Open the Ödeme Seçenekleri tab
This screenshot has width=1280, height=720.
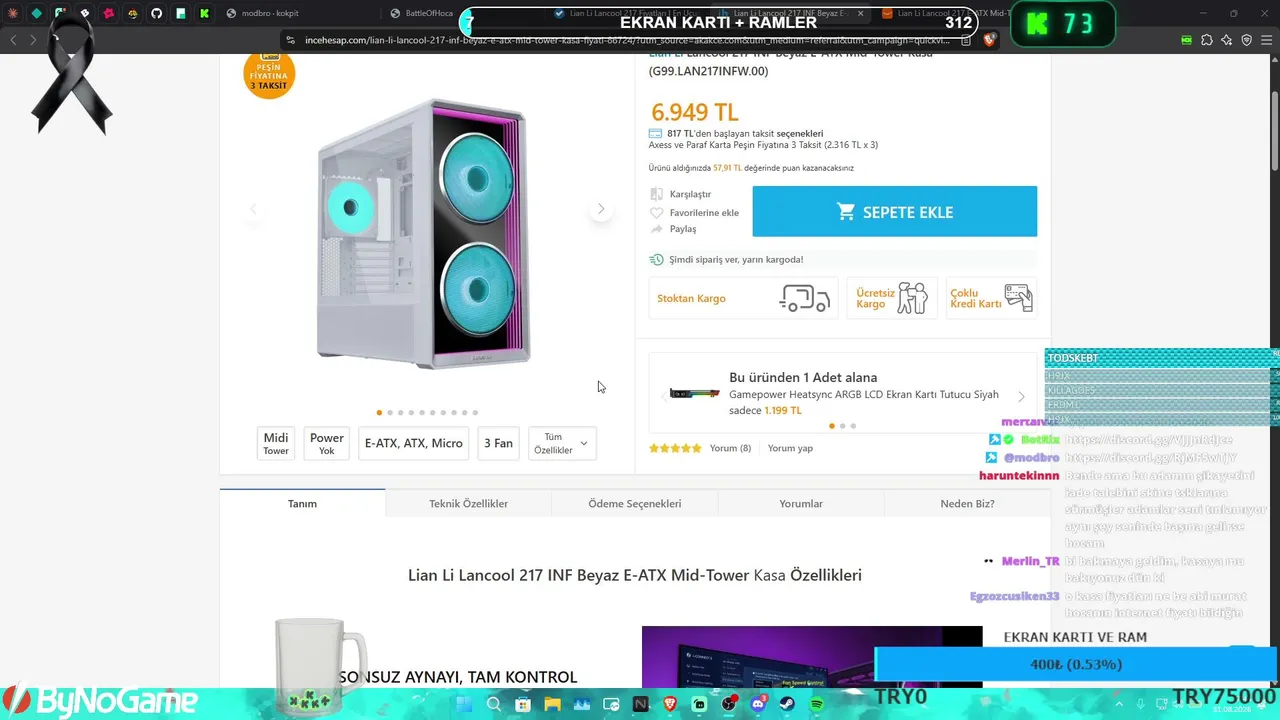pos(634,503)
